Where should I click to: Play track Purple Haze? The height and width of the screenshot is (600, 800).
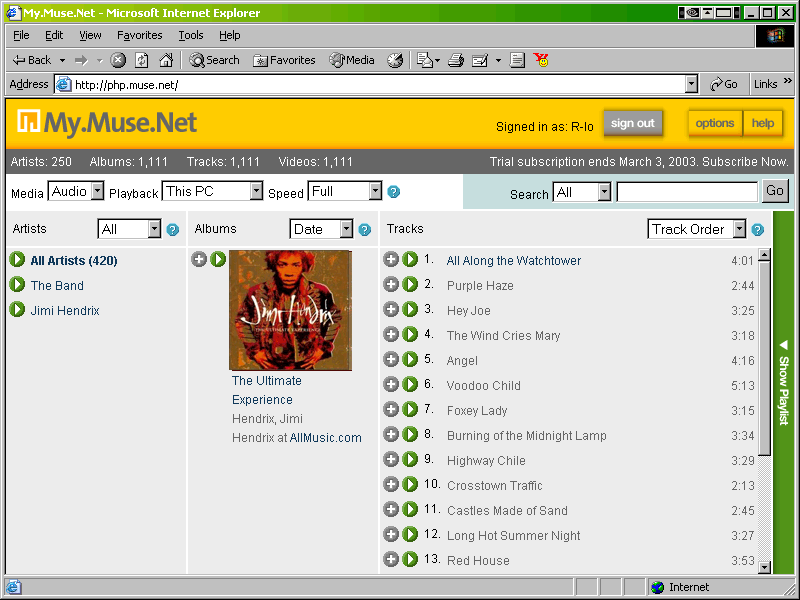pyautogui.click(x=410, y=284)
